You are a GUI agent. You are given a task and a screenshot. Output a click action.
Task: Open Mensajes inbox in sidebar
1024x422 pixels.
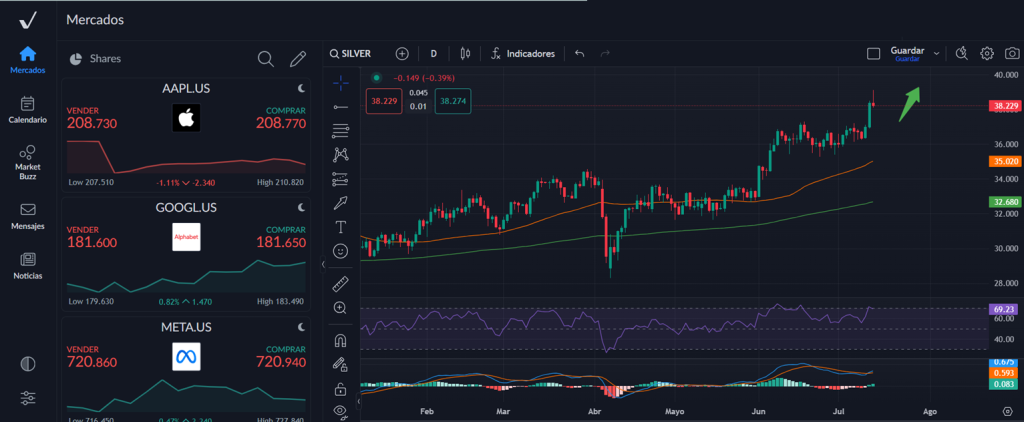coord(27,217)
